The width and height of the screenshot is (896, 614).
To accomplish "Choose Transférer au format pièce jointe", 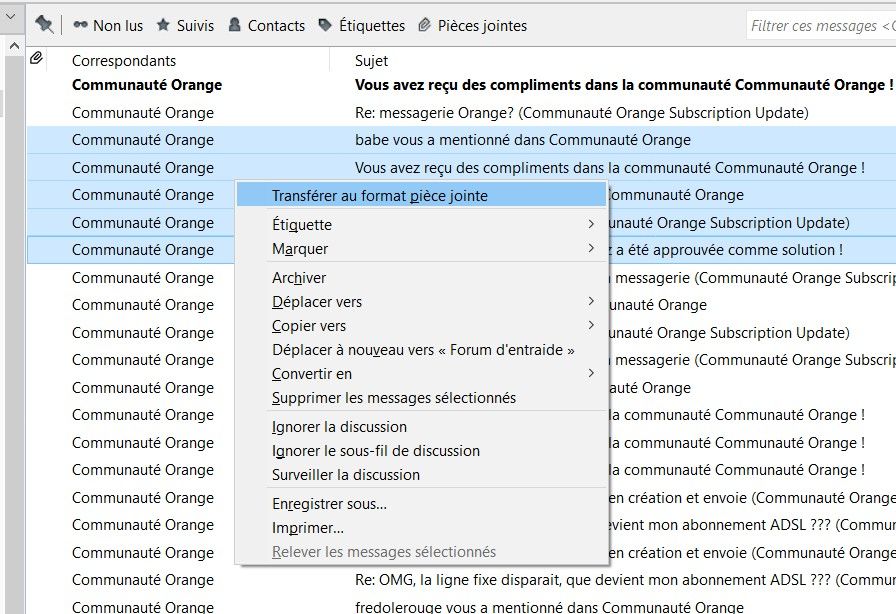I will pyautogui.click(x=380, y=196).
